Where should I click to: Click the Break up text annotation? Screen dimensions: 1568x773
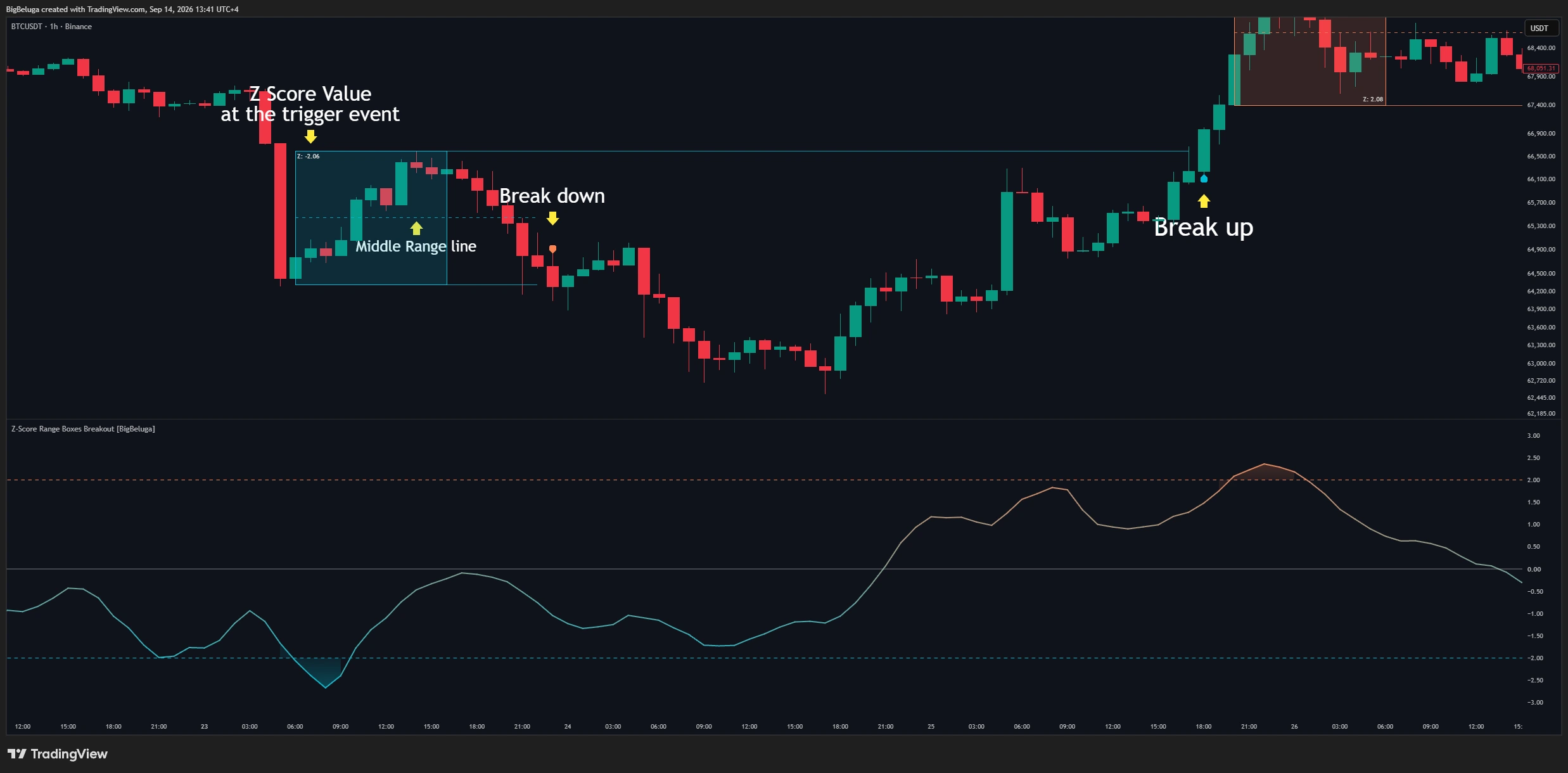pos(1203,227)
